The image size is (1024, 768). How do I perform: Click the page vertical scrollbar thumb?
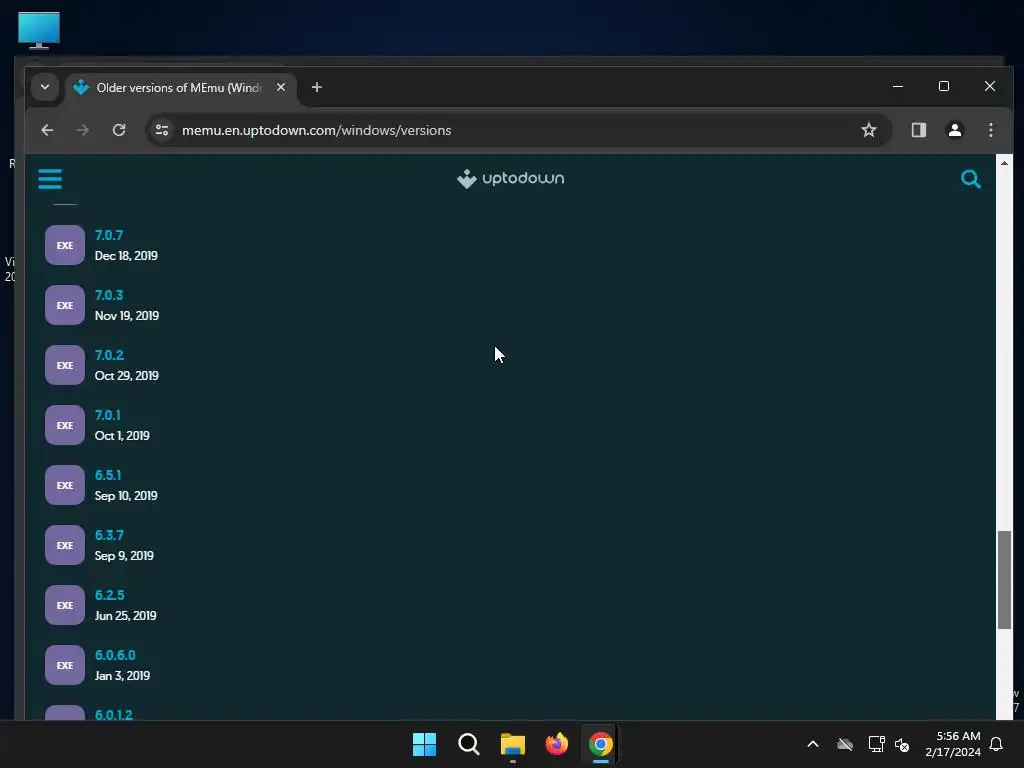pyautogui.click(x=1004, y=580)
